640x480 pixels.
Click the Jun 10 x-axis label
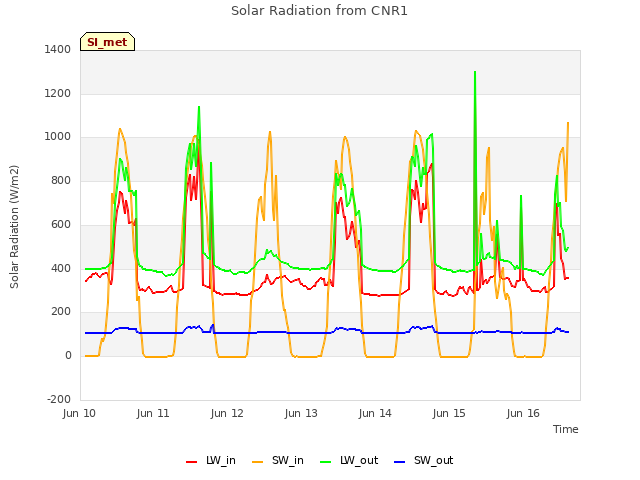coord(79,413)
